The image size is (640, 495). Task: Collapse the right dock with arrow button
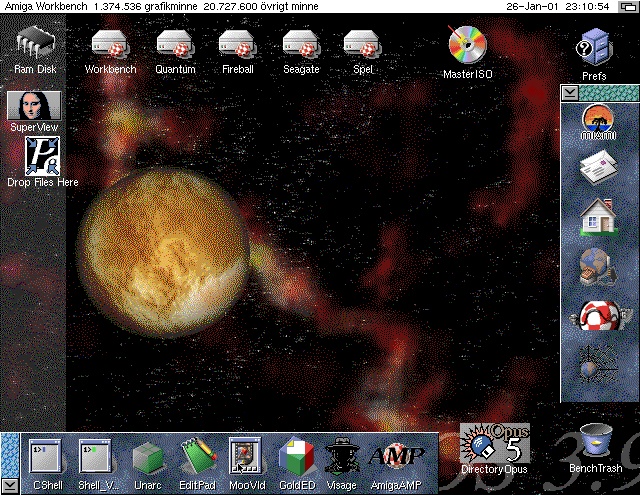click(569, 92)
